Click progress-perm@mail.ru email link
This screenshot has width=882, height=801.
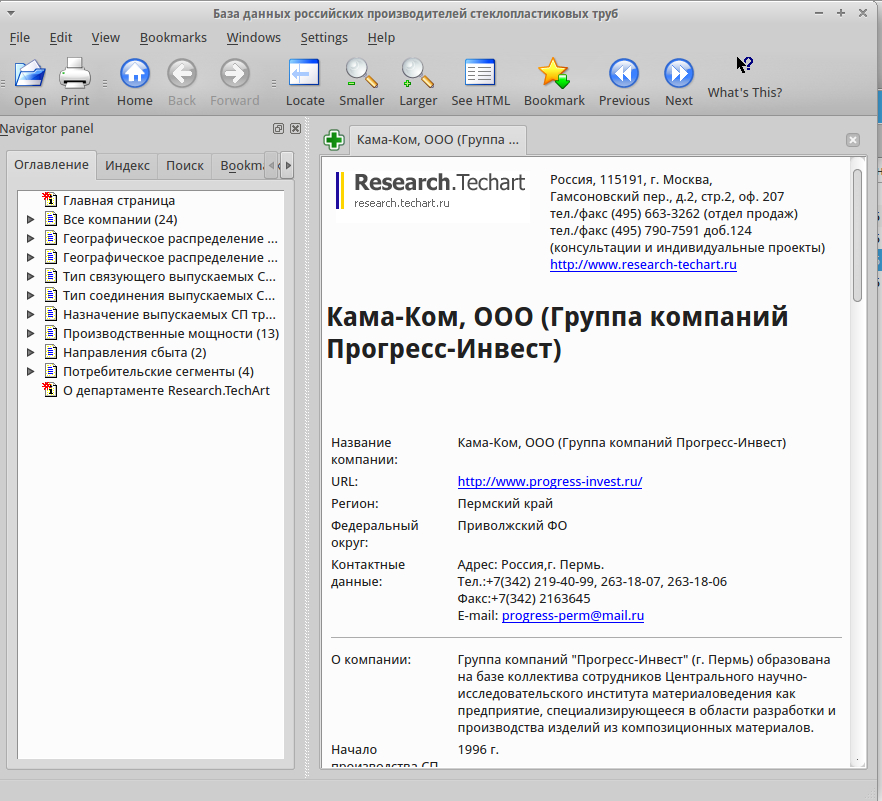pos(573,615)
